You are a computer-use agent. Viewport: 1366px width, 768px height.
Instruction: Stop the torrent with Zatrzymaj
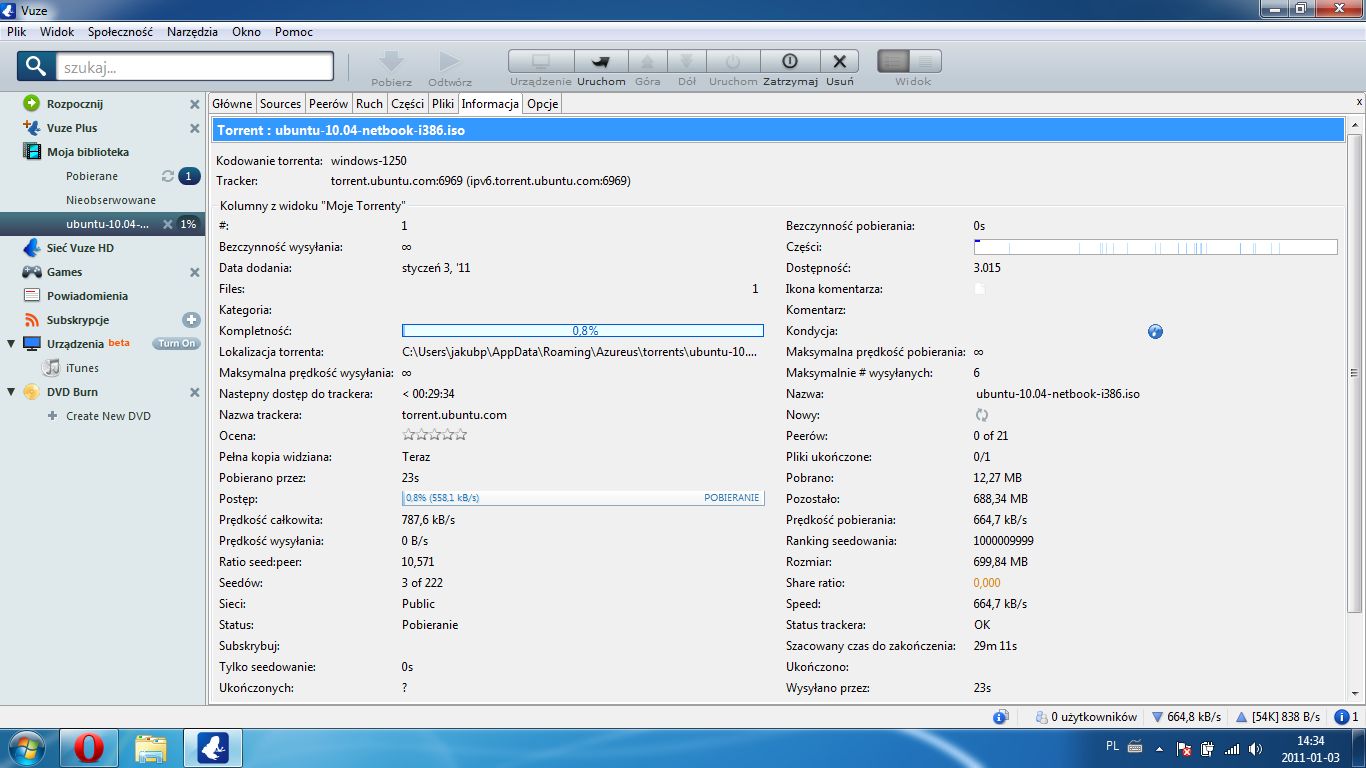coord(790,62)
